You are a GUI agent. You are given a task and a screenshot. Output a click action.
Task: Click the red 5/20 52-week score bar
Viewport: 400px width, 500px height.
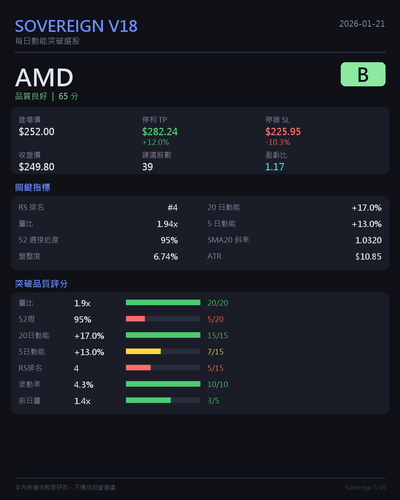(163, 319)
